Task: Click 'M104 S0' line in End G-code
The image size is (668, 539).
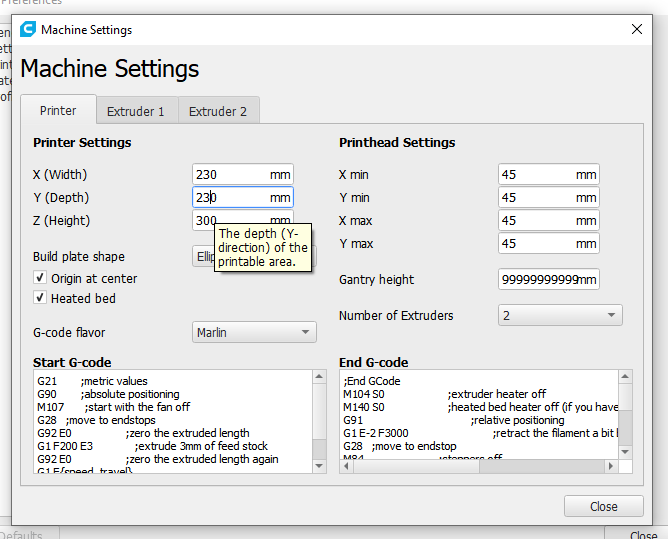Action: click(x=444, y=394)
